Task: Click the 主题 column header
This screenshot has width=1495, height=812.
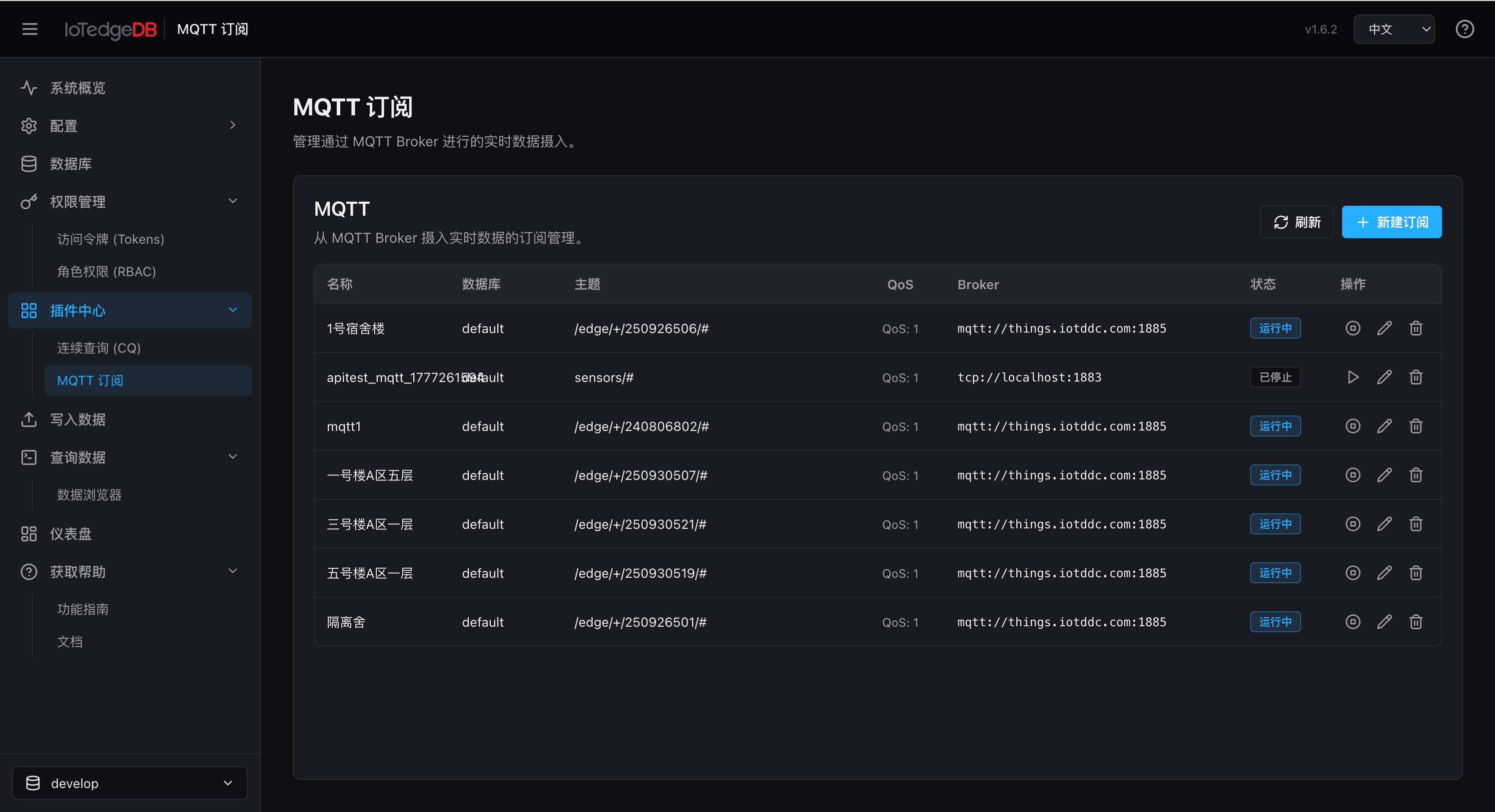Action: pos(587,284)
